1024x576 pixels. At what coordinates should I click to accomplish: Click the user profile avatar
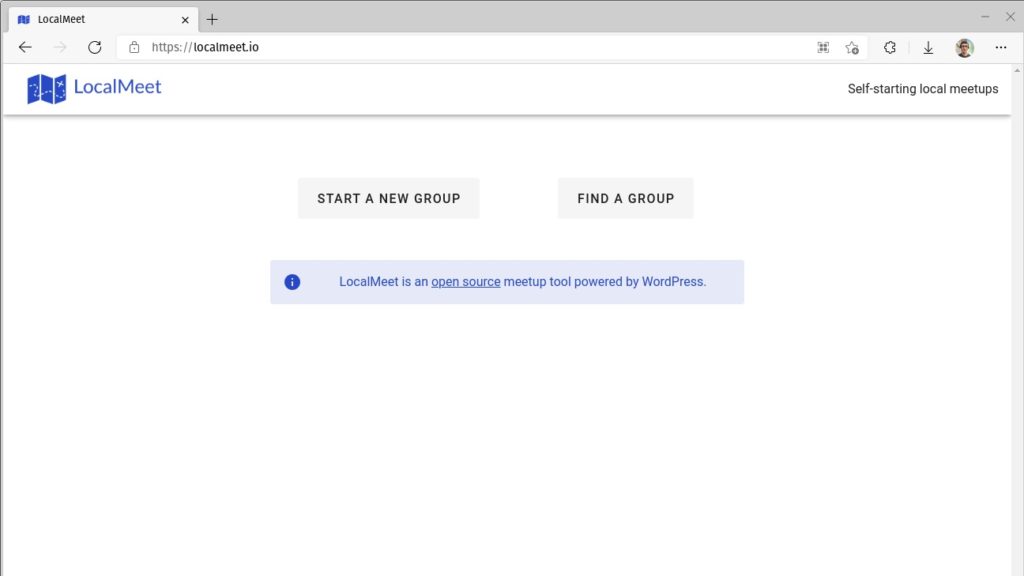964,47
